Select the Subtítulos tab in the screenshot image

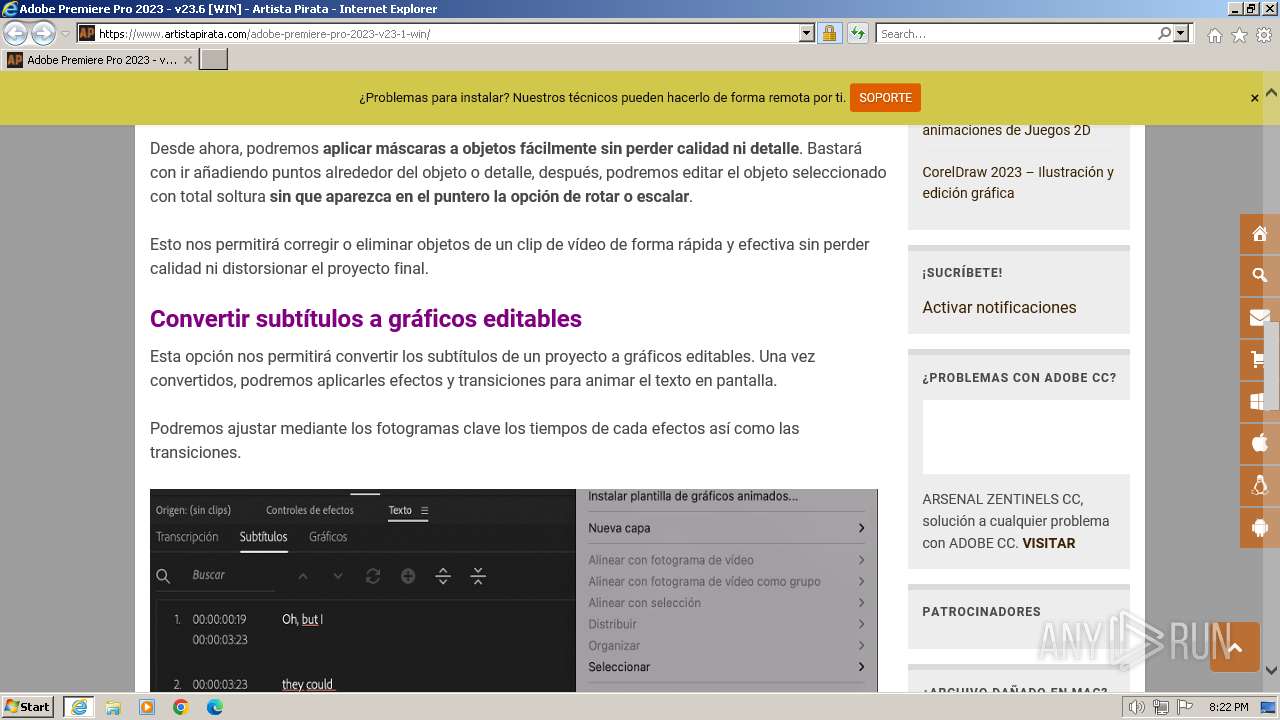263,537
